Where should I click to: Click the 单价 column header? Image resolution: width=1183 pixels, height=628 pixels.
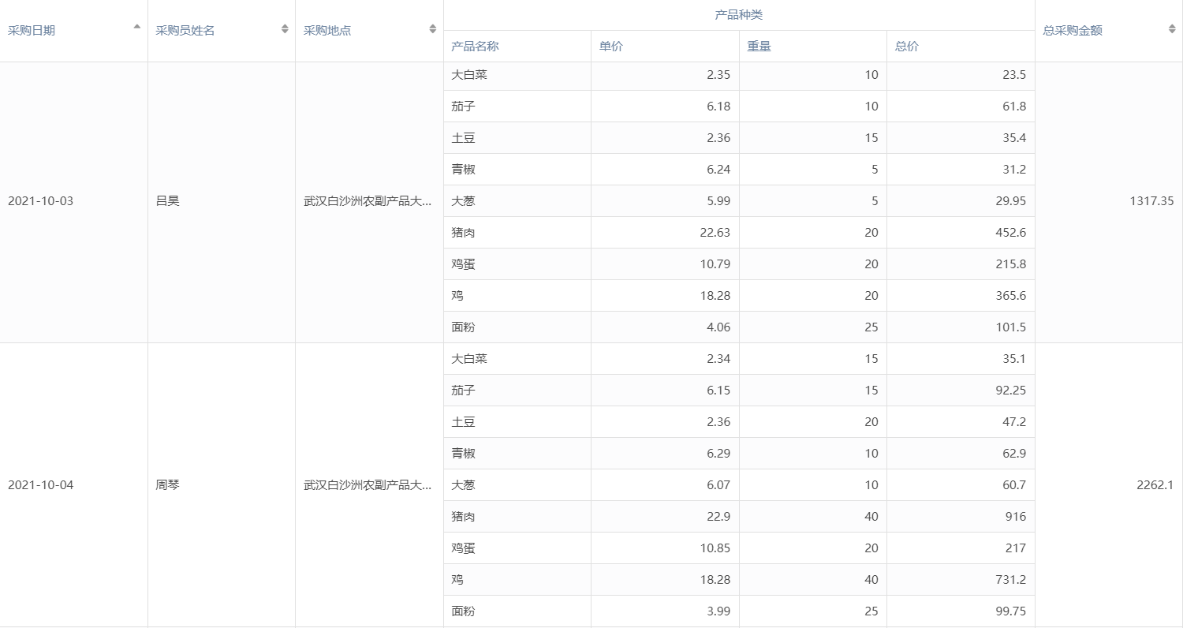(611, 46)
